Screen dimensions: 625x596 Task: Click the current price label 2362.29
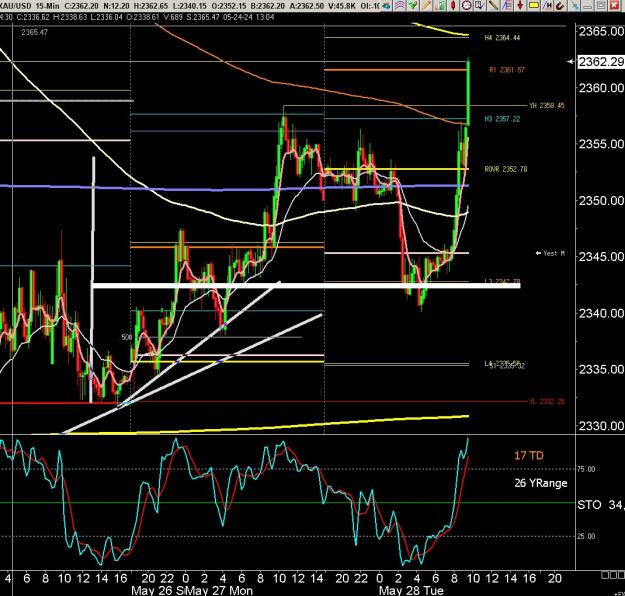(601, 61)
